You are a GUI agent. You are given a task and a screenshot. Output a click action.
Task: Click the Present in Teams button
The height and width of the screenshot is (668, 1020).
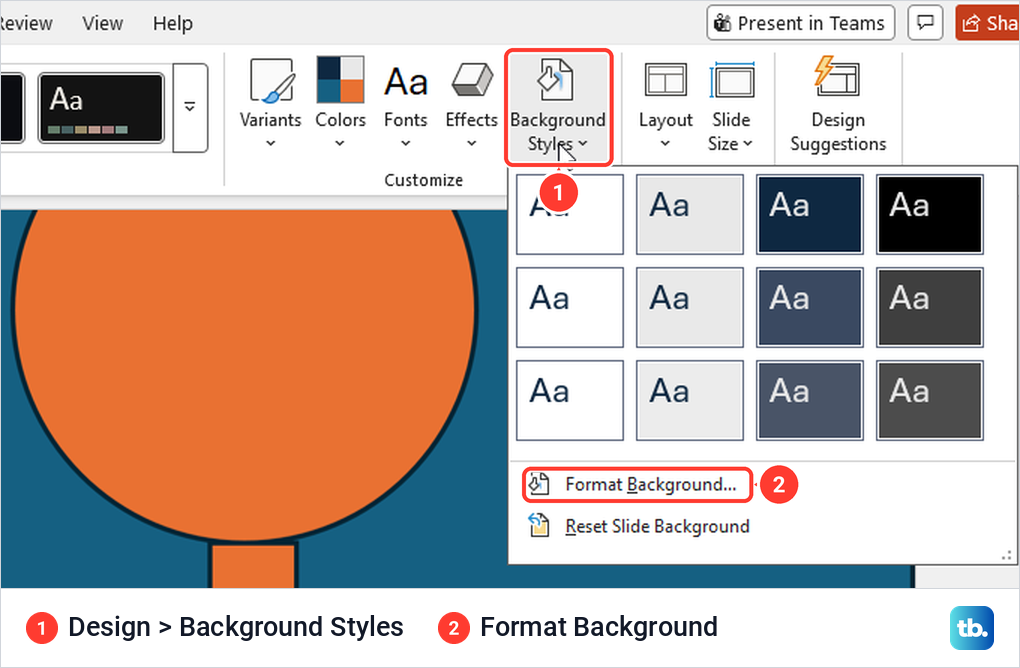[801, 23]
